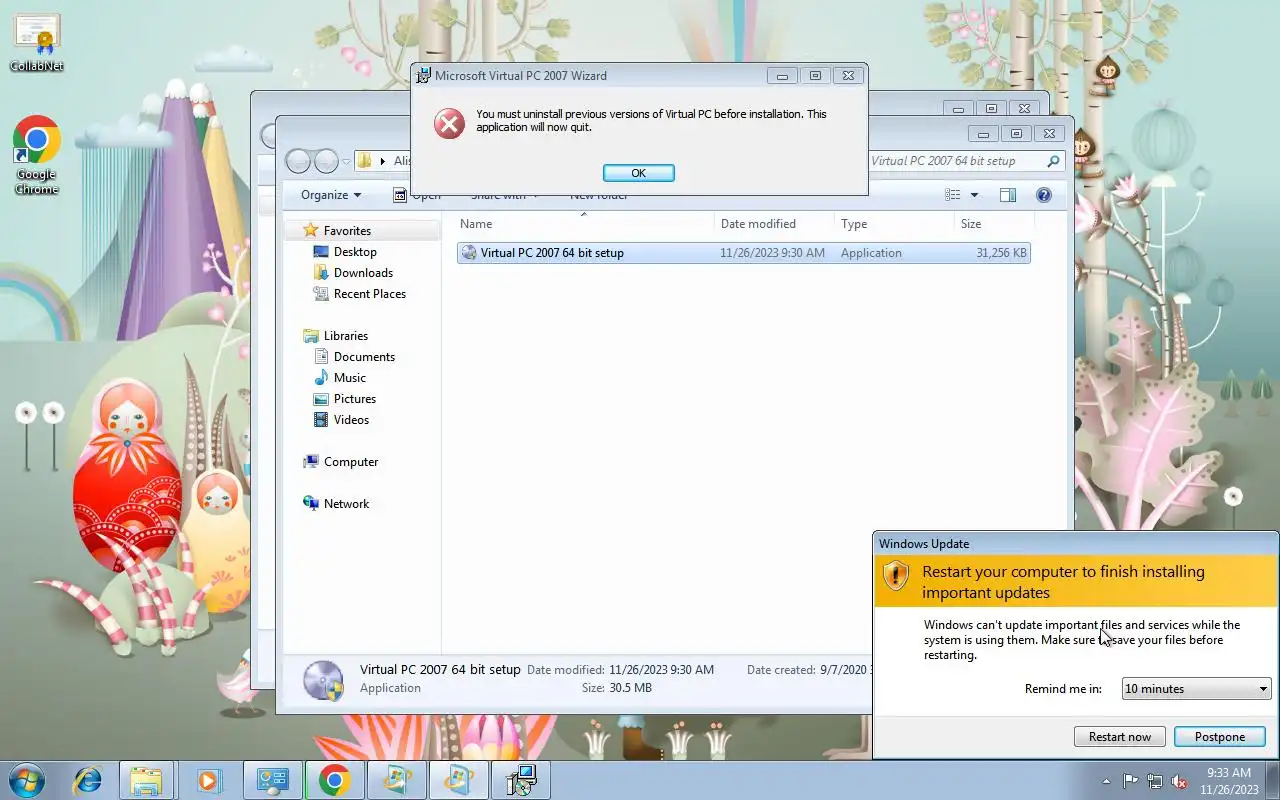Select Virtual PC 2007 64 bit setup file
The height and width of the screenshot is (800, 1280).
[743, 253]
